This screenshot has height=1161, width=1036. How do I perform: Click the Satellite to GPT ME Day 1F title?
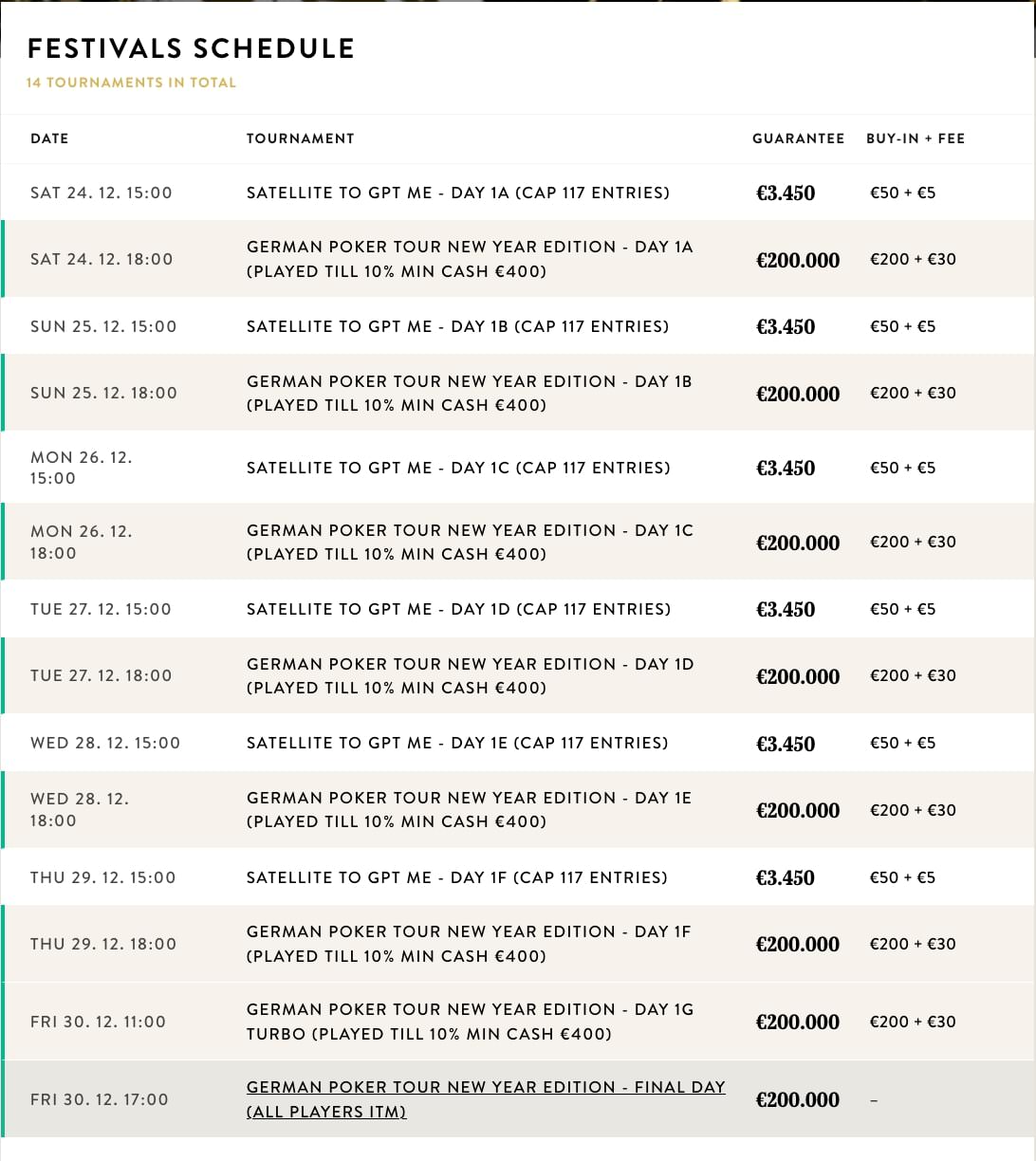point(456,877)
